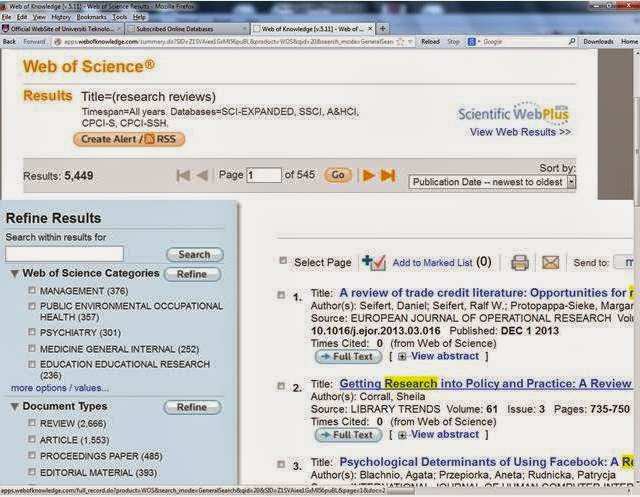
Task: Check PUBLIC ENVIRONMENTAL OCCUPATIONAL HEALTH category
Action: [x=32, y=306]
